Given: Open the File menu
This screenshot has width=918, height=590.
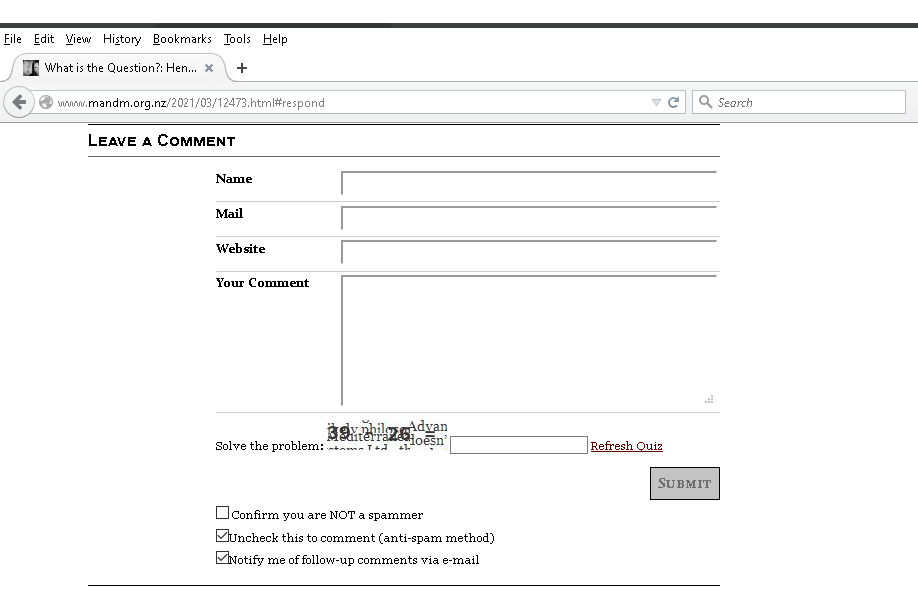Looking at the screenshot, I should [x=13, y=39].
